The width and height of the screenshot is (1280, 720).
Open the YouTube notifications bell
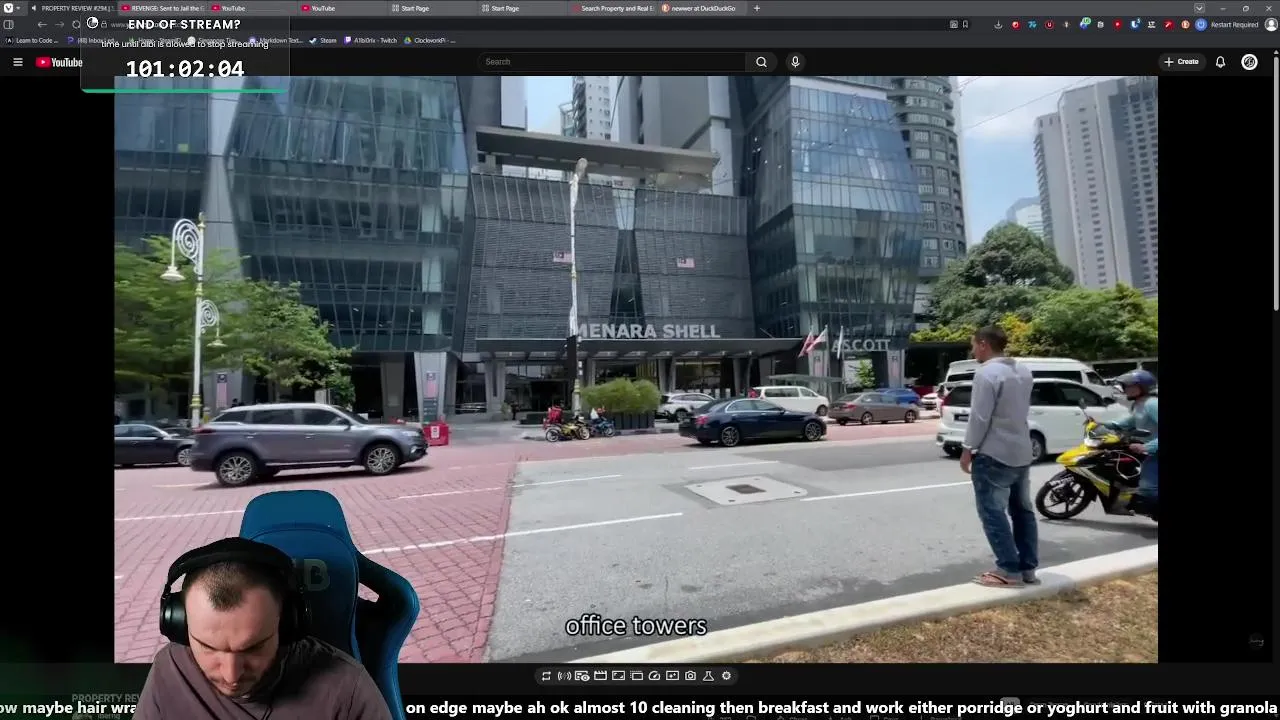click(x=1220, y=62)
